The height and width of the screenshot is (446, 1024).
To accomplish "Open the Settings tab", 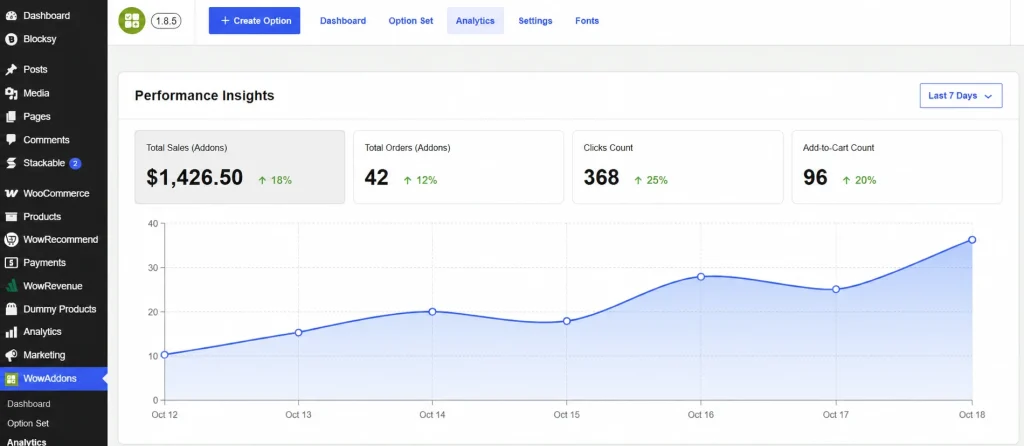I will tap(536, 21).
